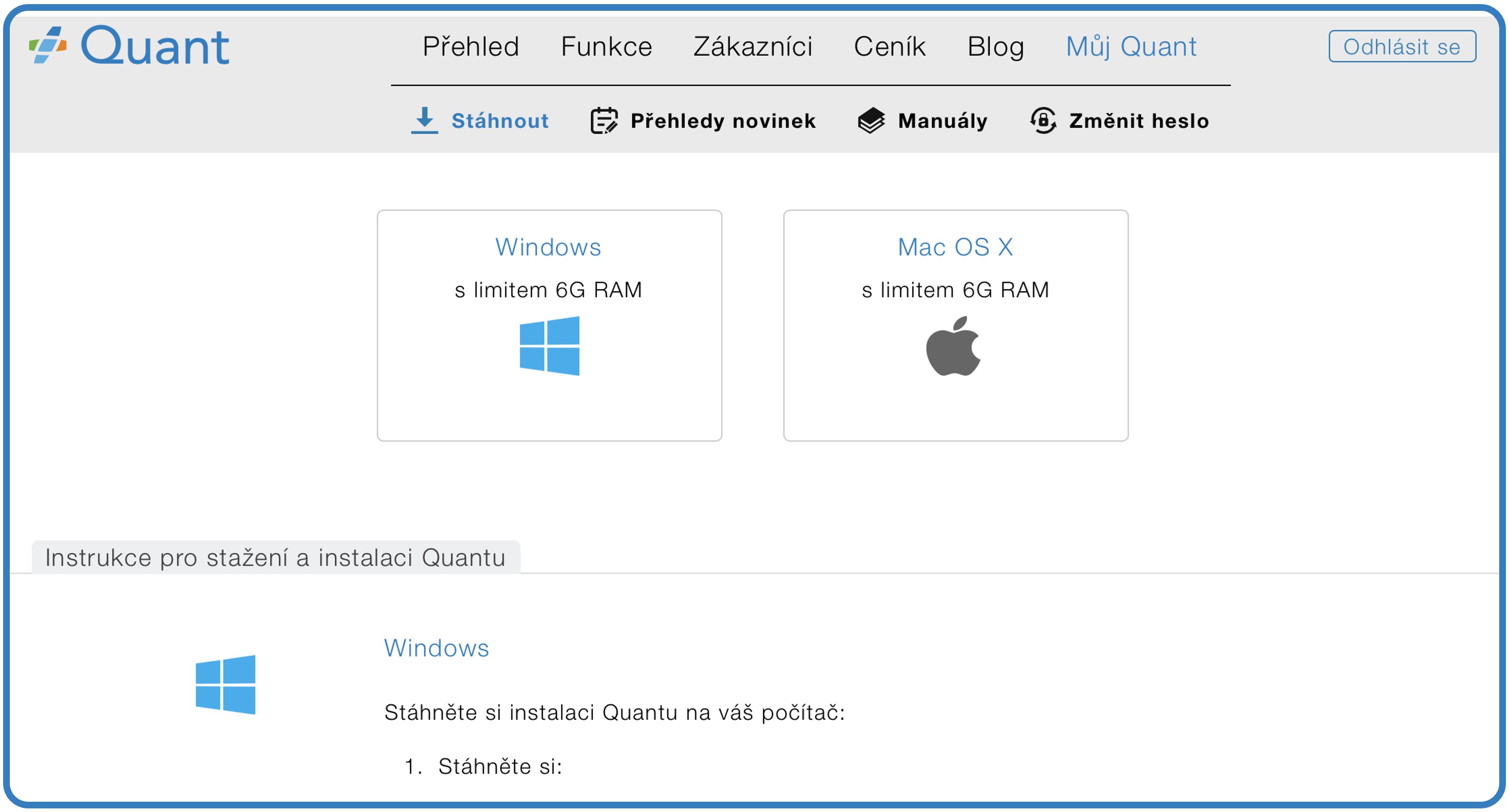Click the Quant logo icon
1509x812 pixels.
[47, 45]
